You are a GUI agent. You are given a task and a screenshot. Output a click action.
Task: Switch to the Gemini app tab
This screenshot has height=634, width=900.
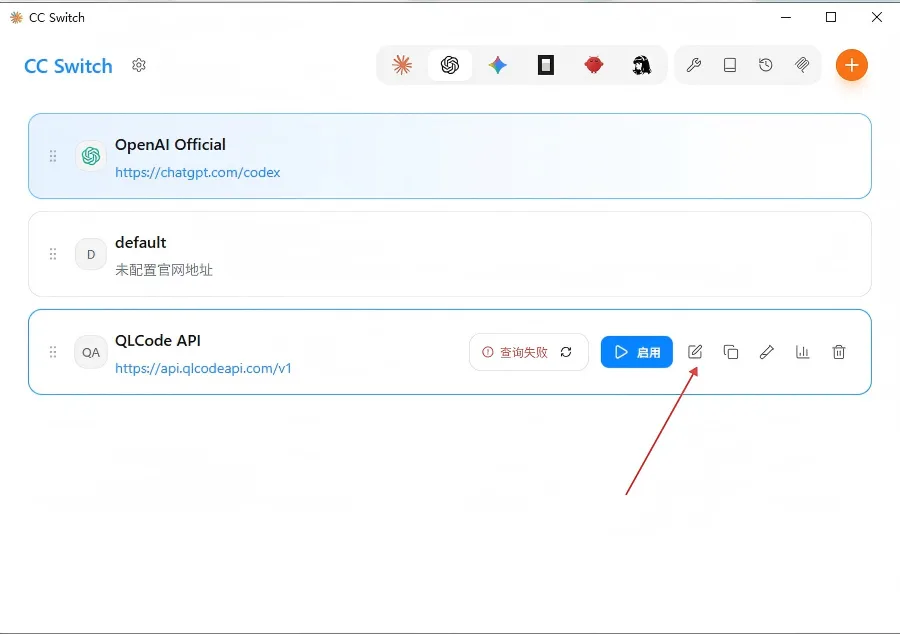[498, 65]
